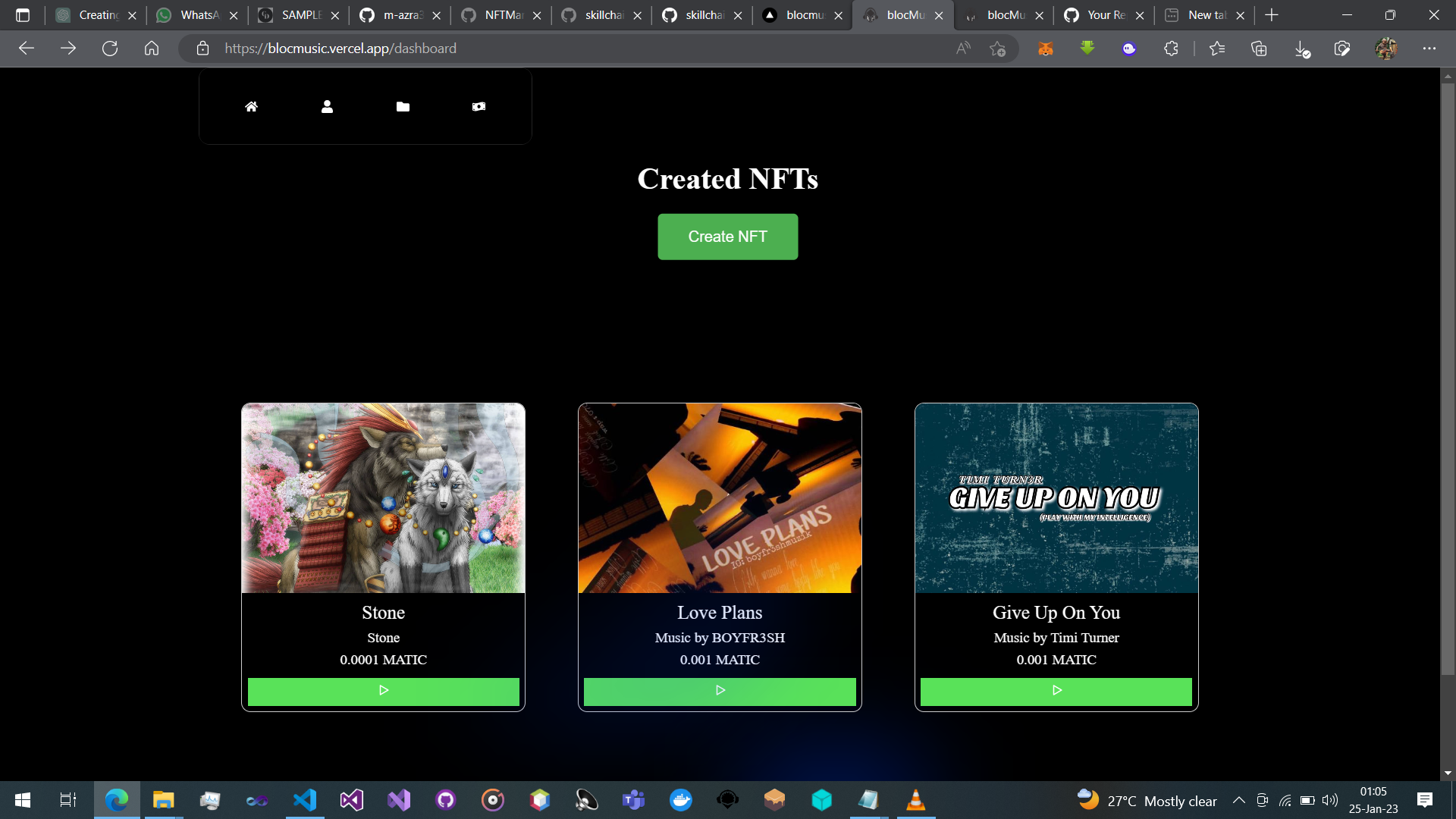Screen dimensions: 1456x819
Task: Go back using the browser back arrow
Action: (27, 48)
